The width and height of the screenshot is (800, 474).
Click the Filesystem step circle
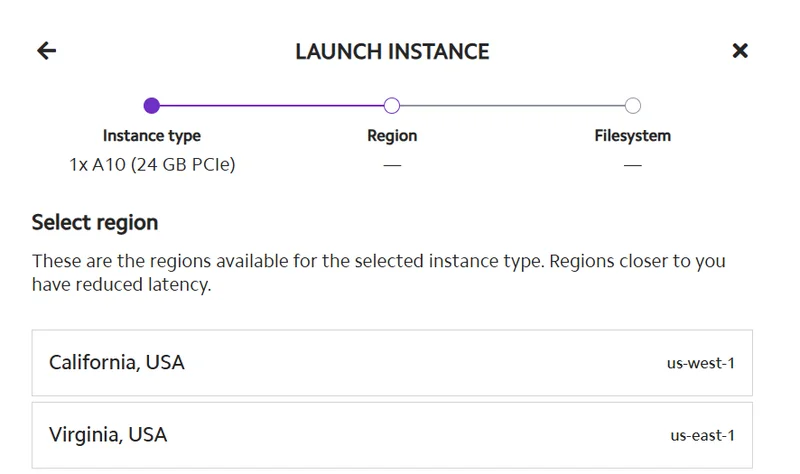point(632,105)
